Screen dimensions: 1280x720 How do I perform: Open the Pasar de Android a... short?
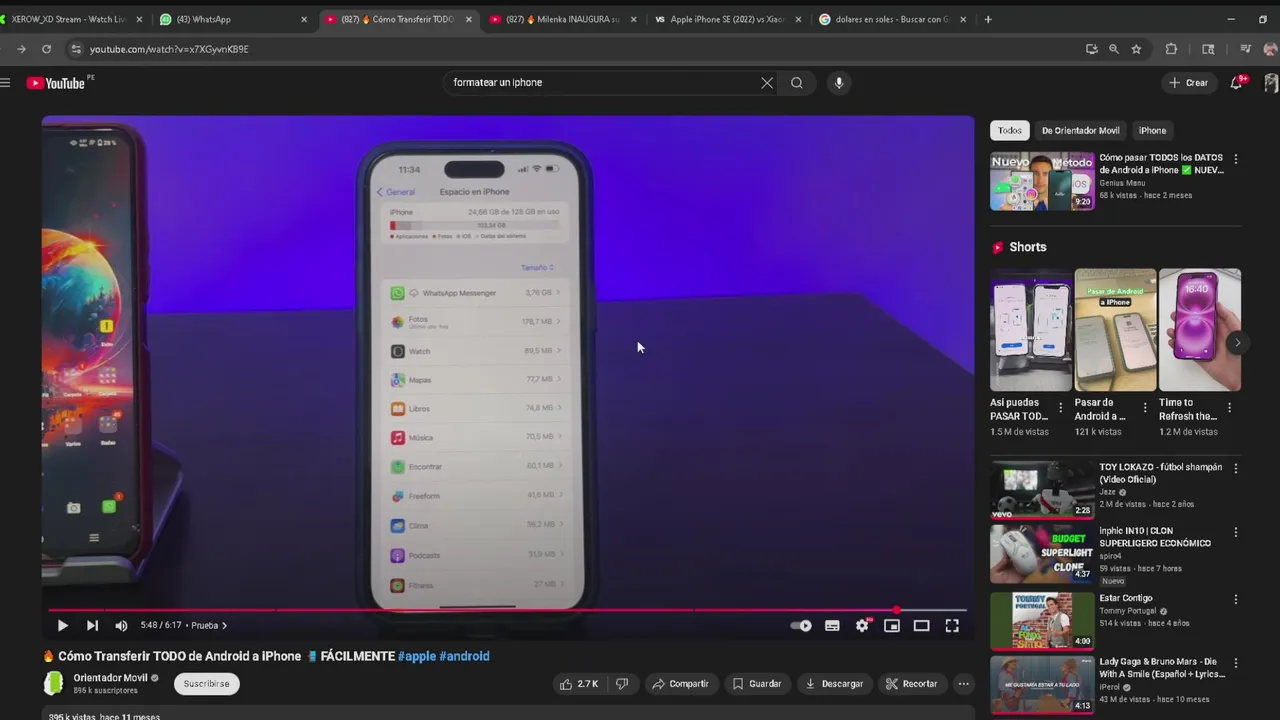(x=1115, y=330)
